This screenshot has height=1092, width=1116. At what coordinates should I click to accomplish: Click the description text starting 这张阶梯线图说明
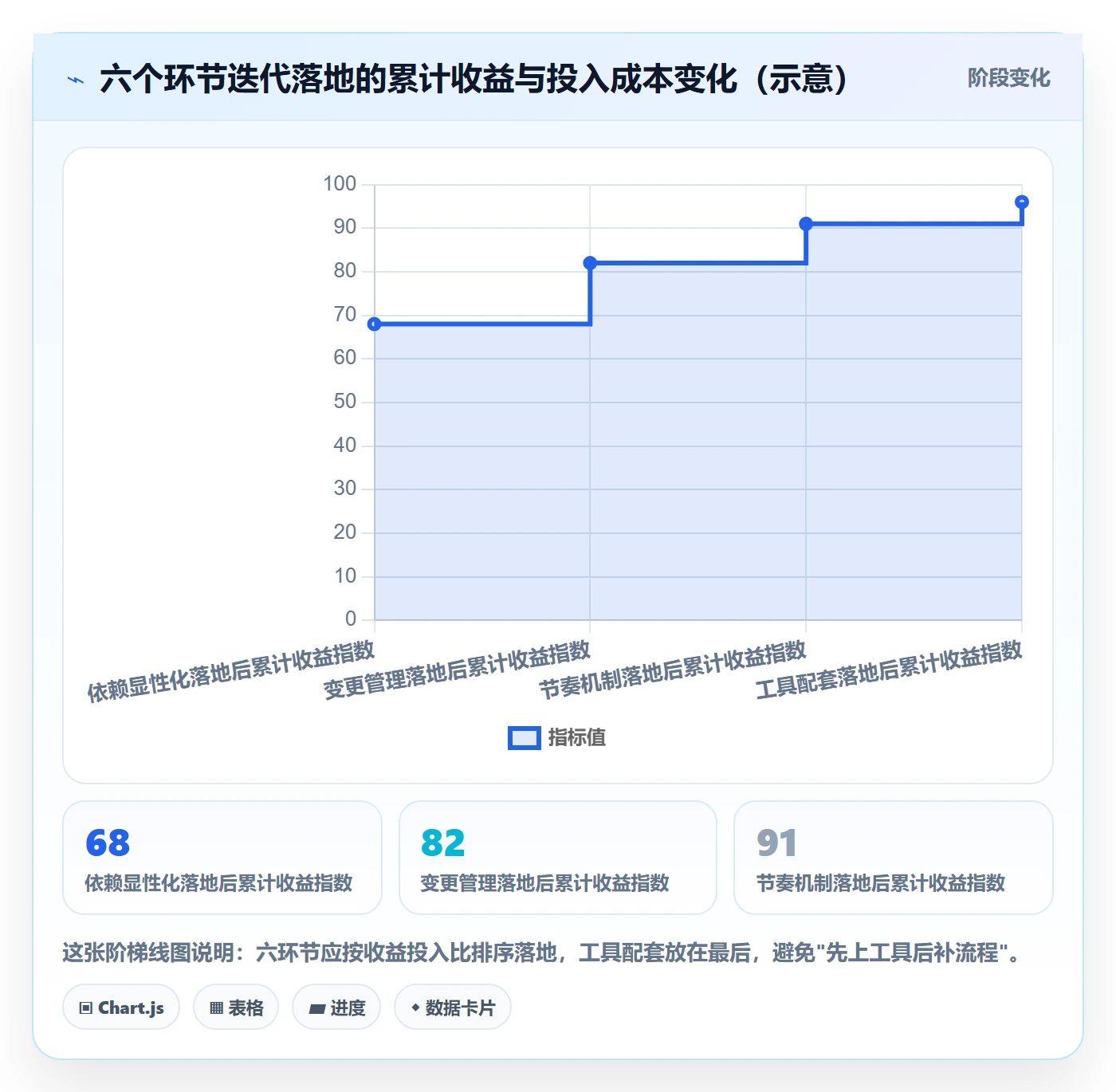(543, 953)
